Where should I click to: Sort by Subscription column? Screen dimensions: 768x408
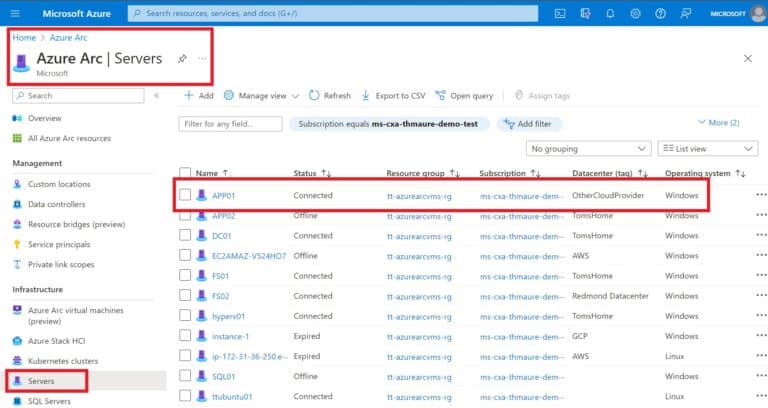pos(535,173)
